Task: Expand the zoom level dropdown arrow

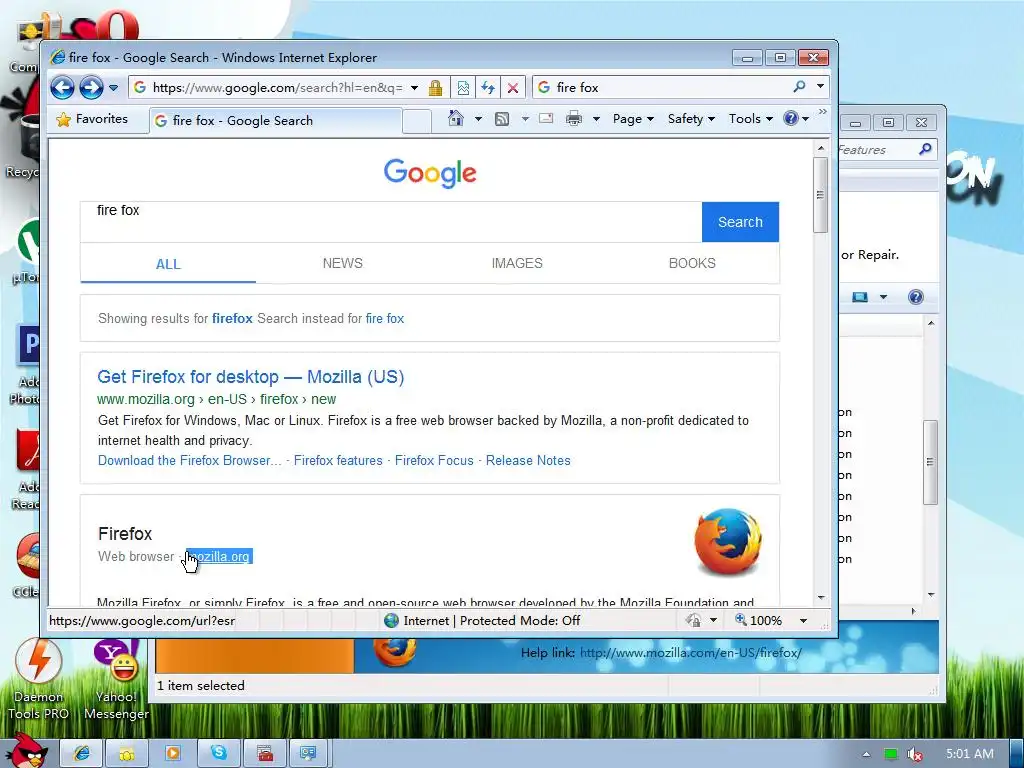Action: [x=803, y=620]
